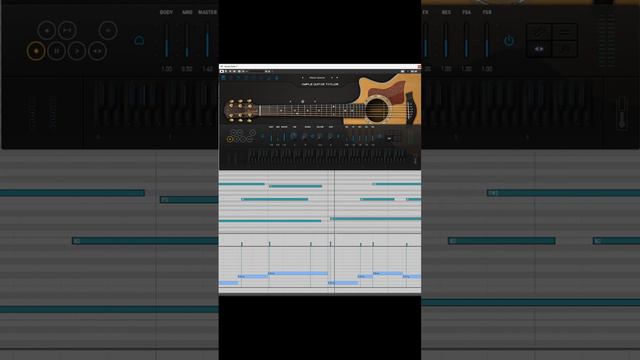Select the longest light-blue bar left of the playhead

click(298, 273)
